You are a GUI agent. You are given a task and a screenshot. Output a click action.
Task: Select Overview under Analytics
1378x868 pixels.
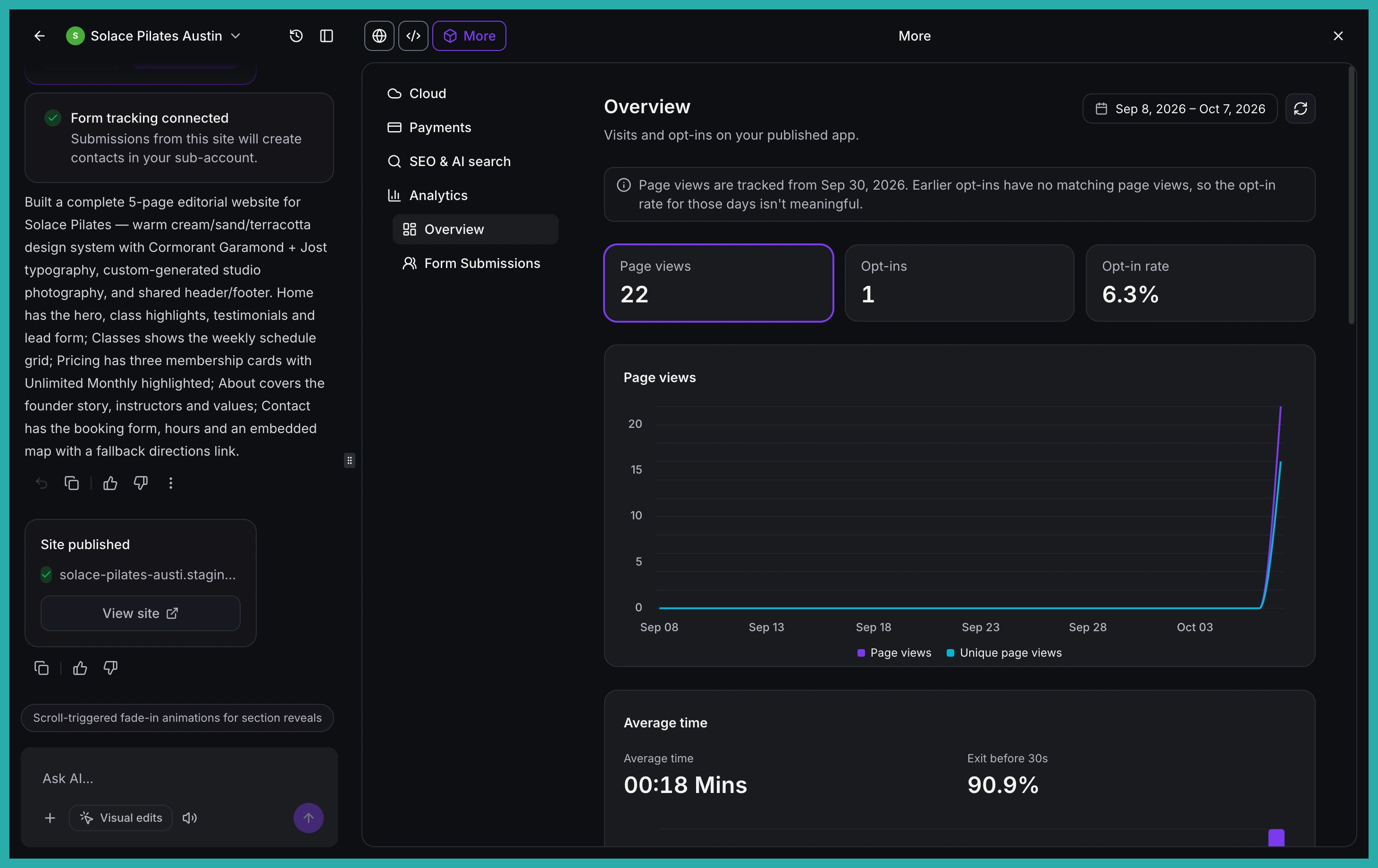coord(475,229)
